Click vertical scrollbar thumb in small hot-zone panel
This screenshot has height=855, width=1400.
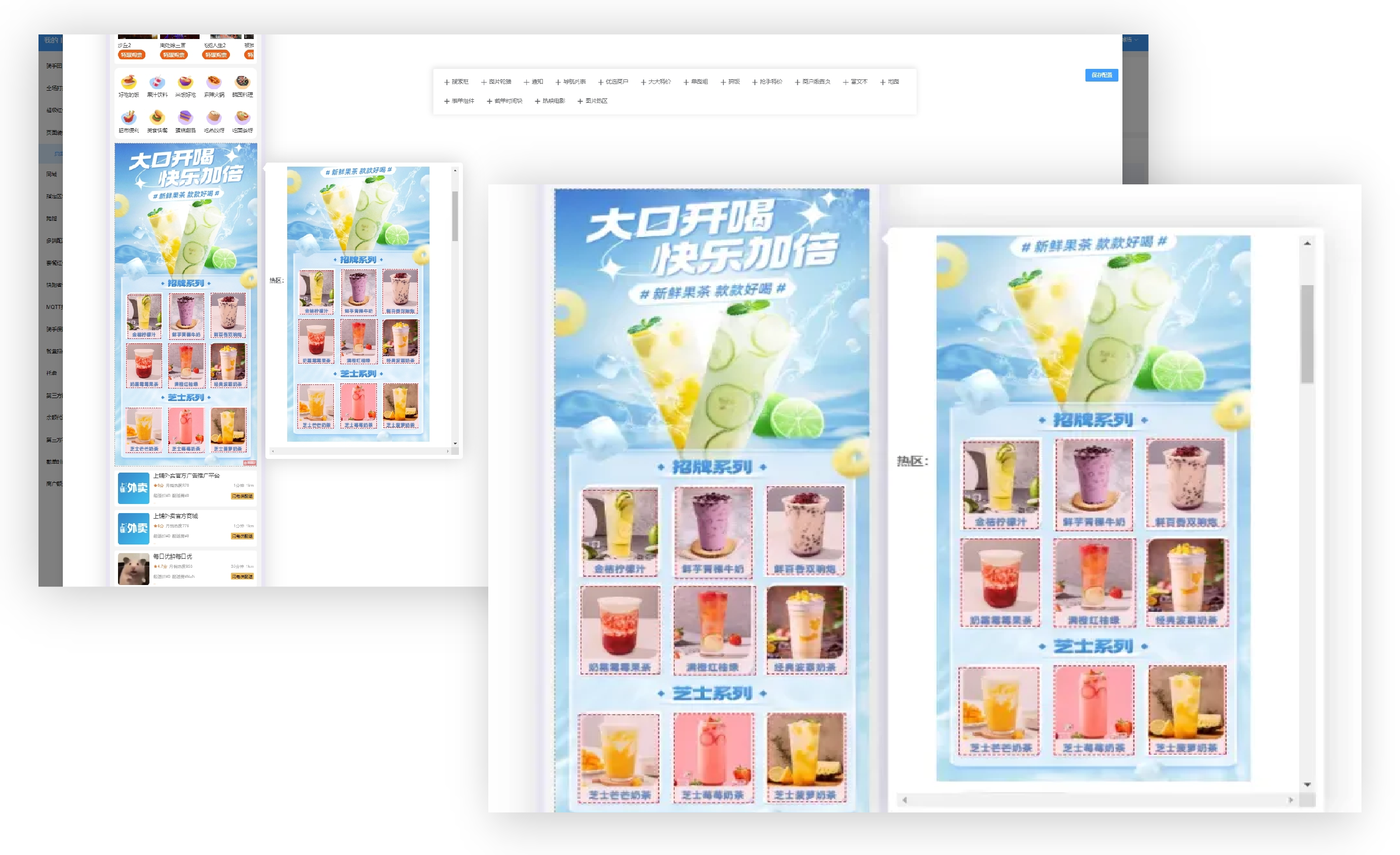455,216
